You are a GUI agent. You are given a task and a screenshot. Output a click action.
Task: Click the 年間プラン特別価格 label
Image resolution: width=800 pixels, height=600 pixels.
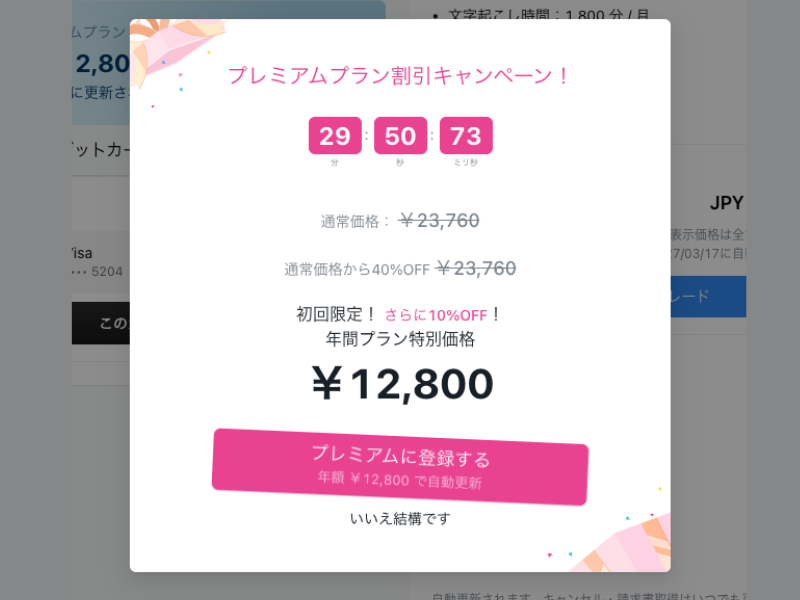pyautogui.click(x=400, y=339)
